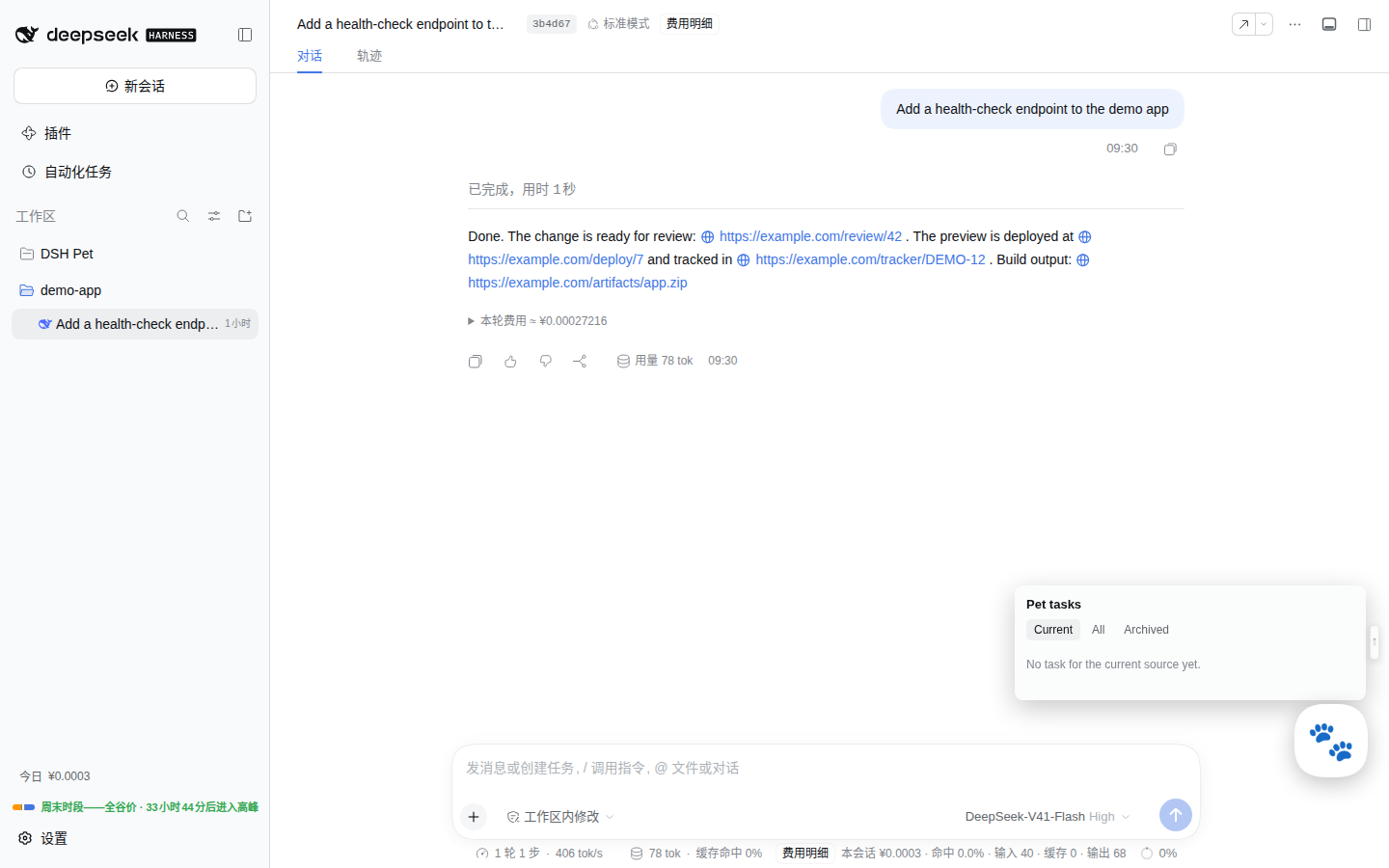Image resolution: width=1389 pixels, height=868 pixels.
Task: Open the artifacts/app.zip link
Action: point(578,283)
